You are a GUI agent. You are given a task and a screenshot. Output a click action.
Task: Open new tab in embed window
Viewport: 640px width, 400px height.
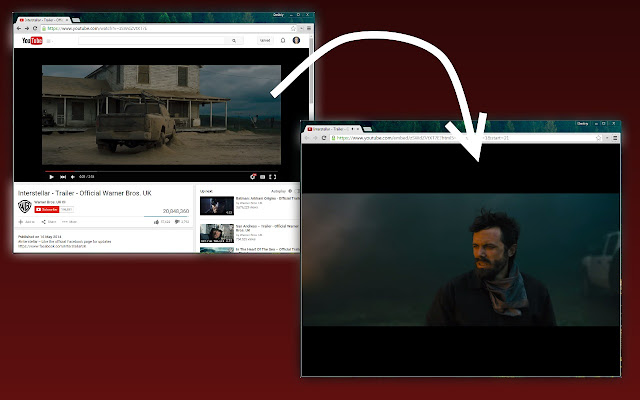(x=367, y=129)
